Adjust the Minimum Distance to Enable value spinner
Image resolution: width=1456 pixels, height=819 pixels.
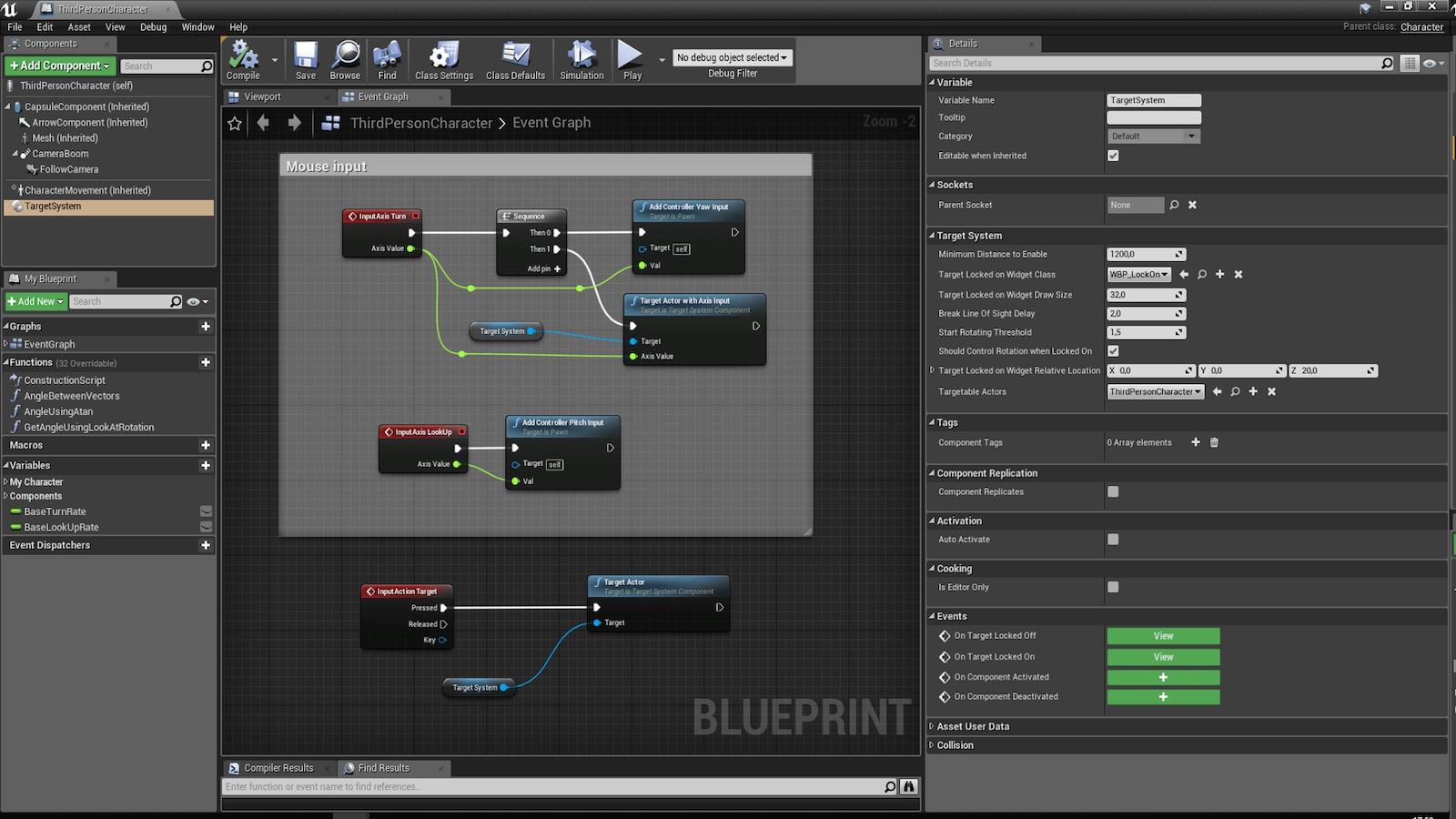1179,254
